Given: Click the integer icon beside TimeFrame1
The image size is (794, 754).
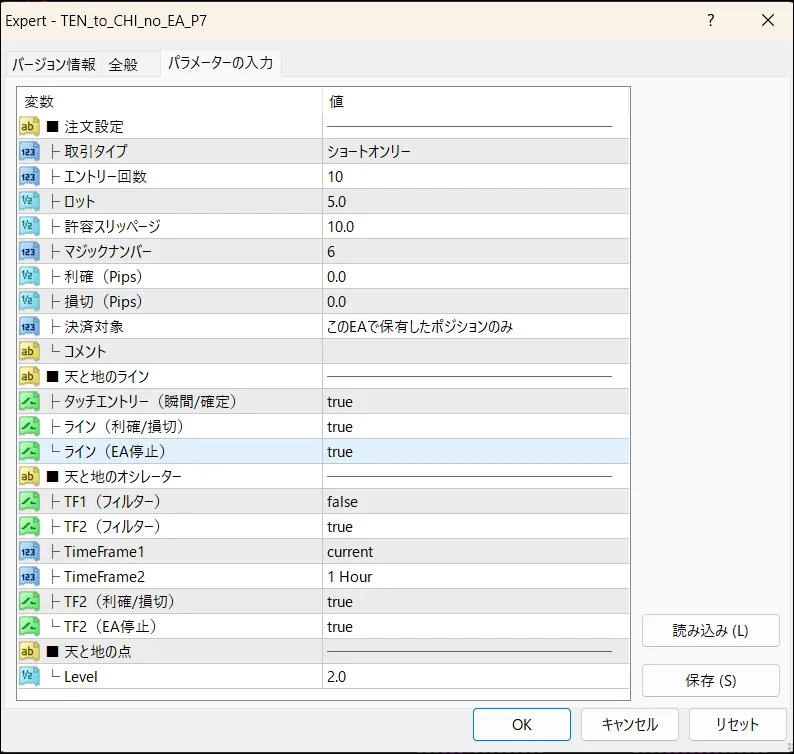Looking at the screenshot, I should 29,551.
